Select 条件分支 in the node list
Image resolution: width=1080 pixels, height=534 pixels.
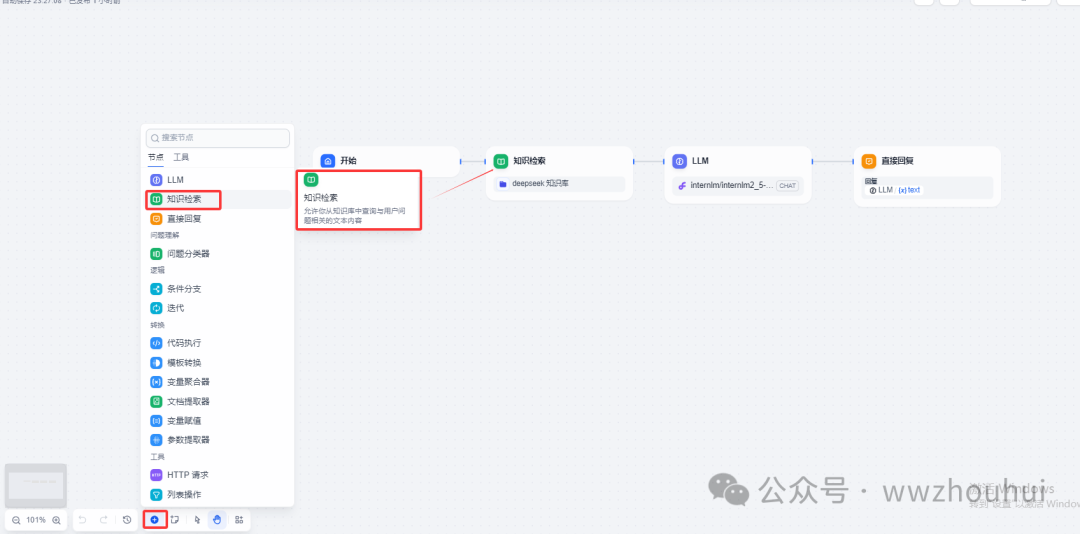click(183, 289)
